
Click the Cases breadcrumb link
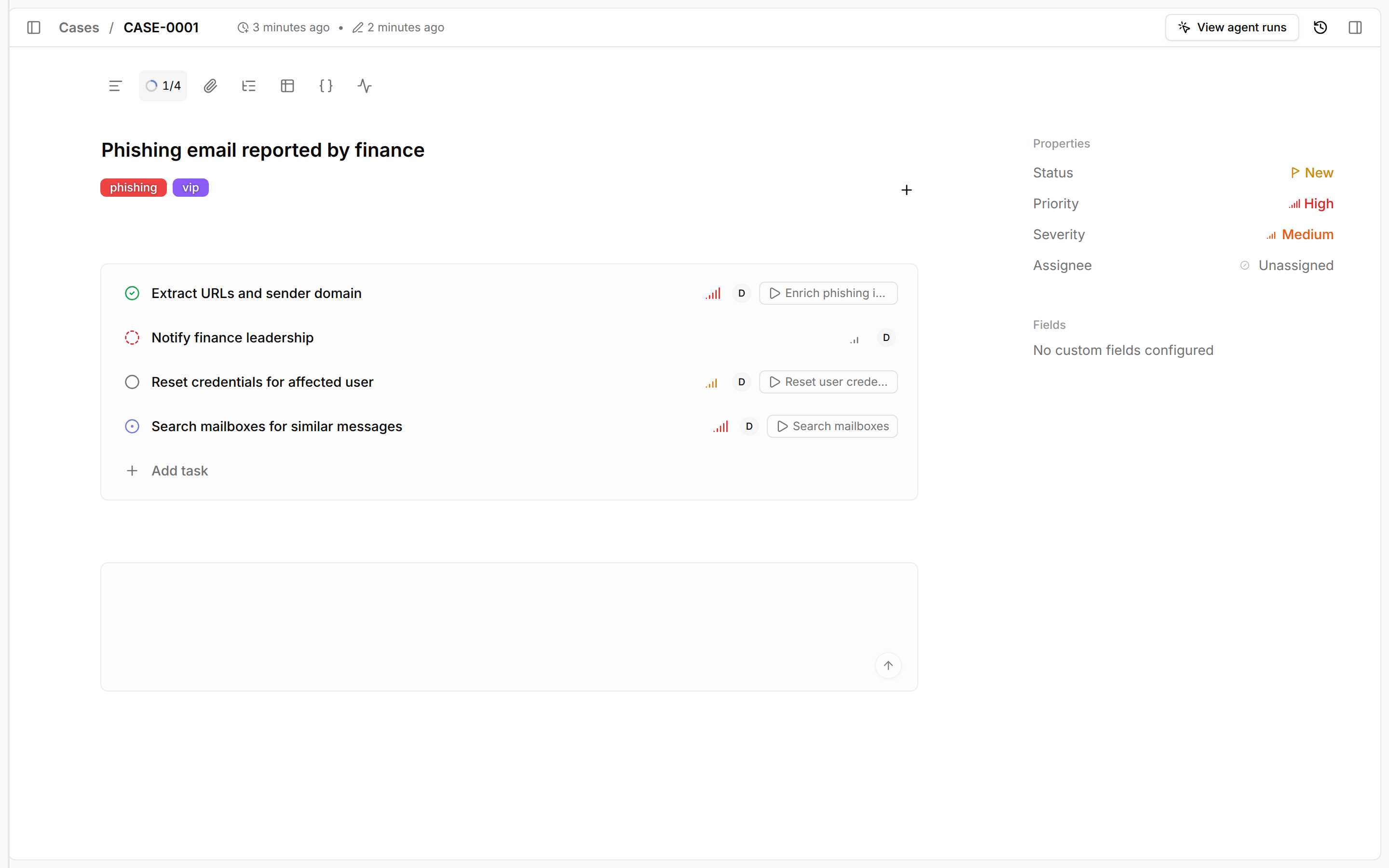[x=79, y=27]
